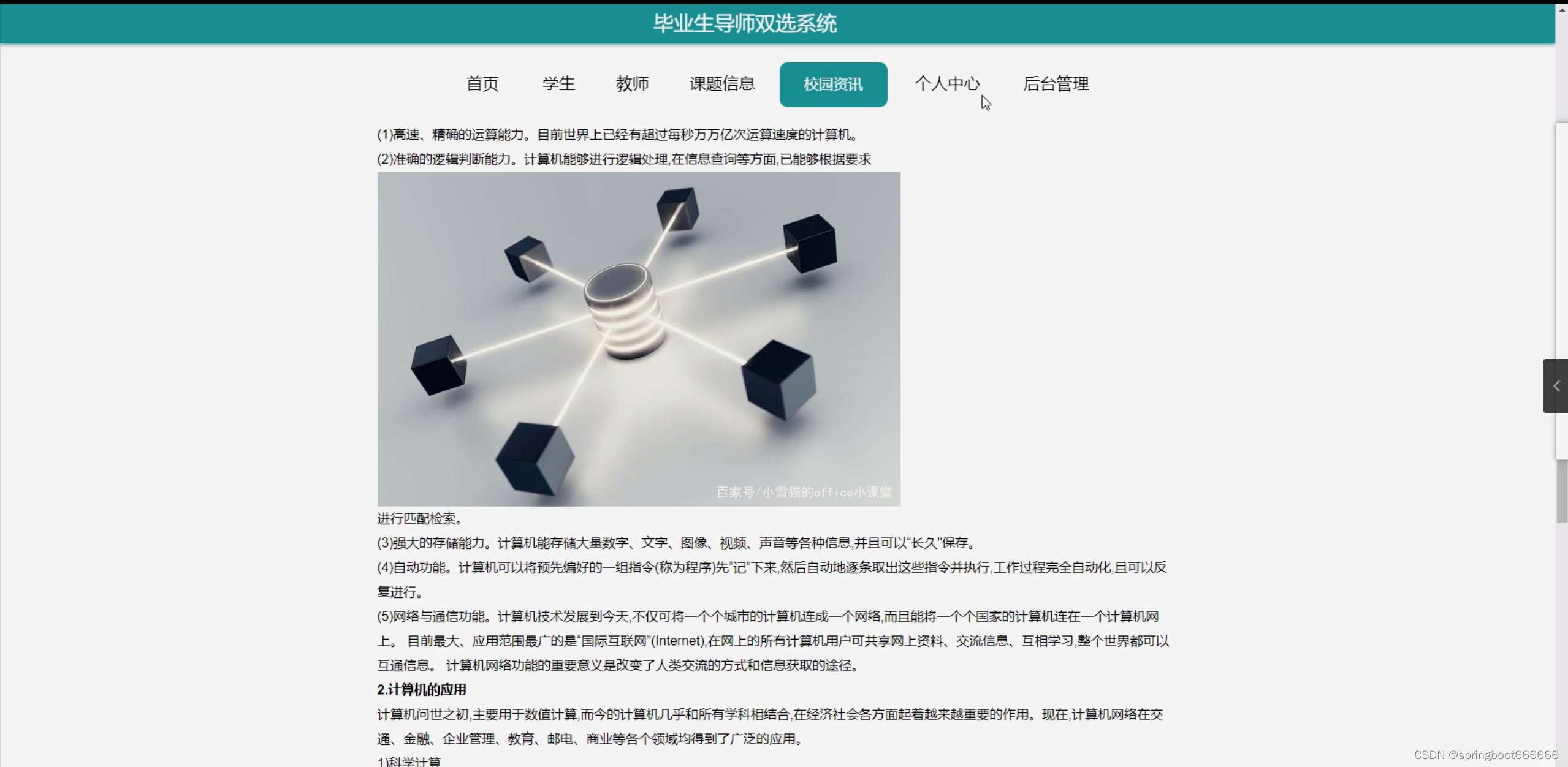Select the 课题信息 menu item
This screenshot has height=767, width=1568.
pos(722,84)
